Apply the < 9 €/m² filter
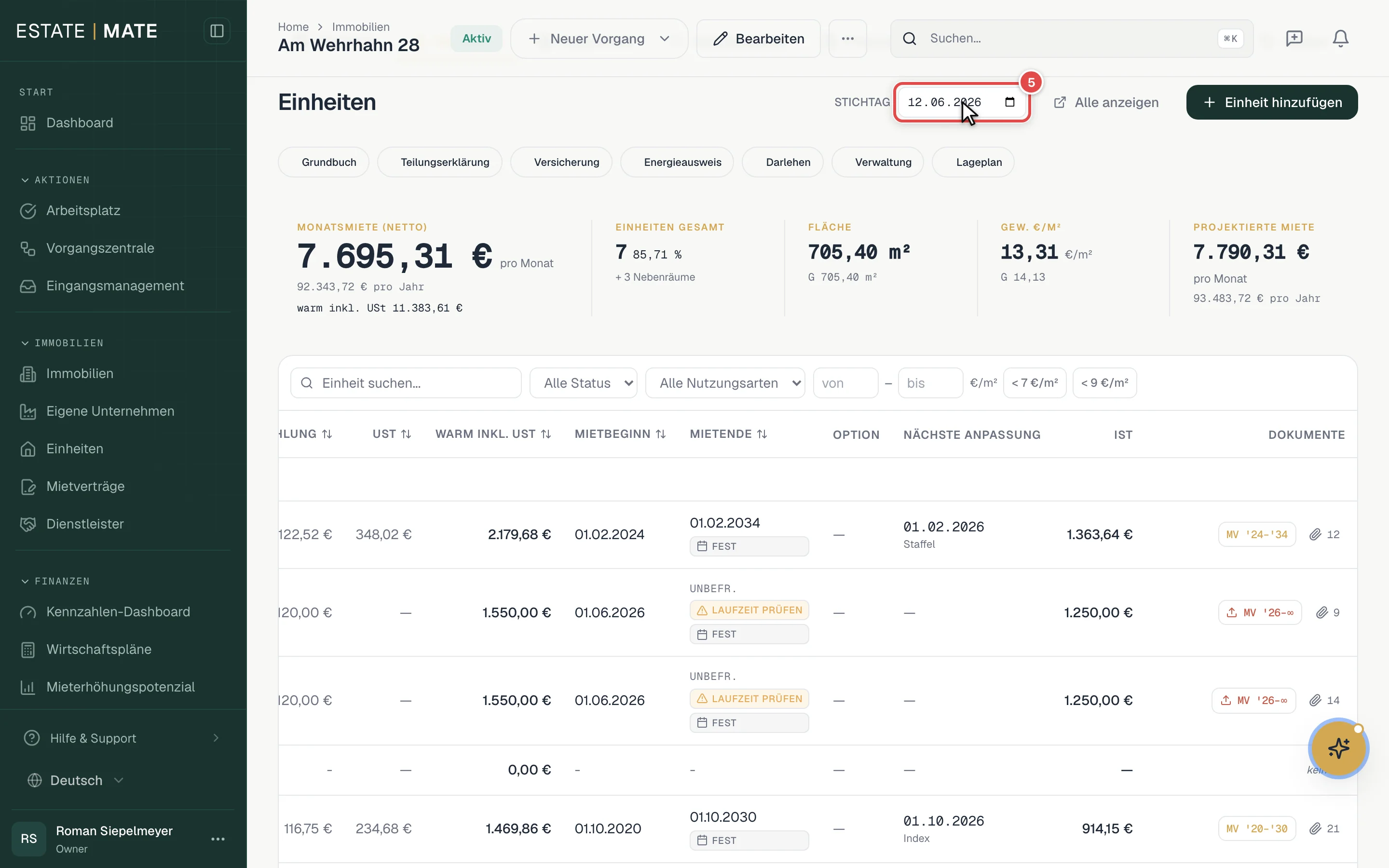Image resolution: width=1389 pixels, height=868 pixels. tap(1104, 383)
